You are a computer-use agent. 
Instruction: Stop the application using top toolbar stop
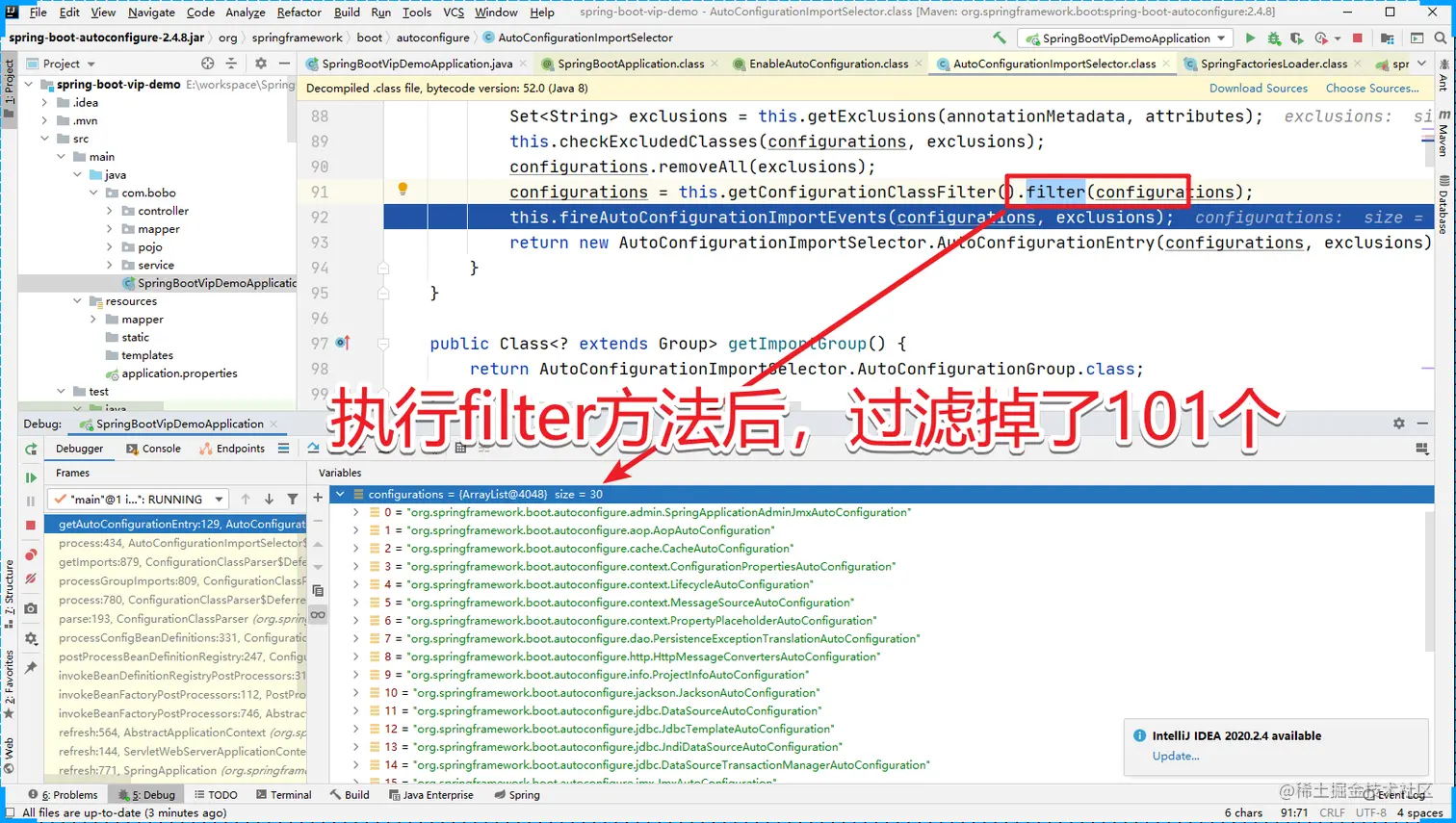coord(1358,38)
